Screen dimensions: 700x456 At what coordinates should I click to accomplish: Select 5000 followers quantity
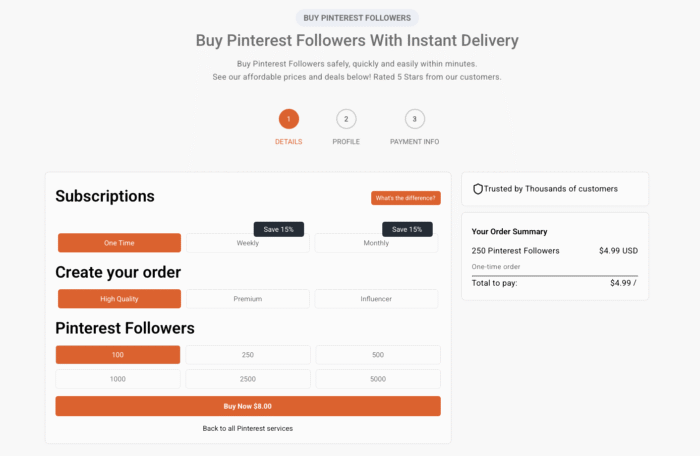coord(378,379)
